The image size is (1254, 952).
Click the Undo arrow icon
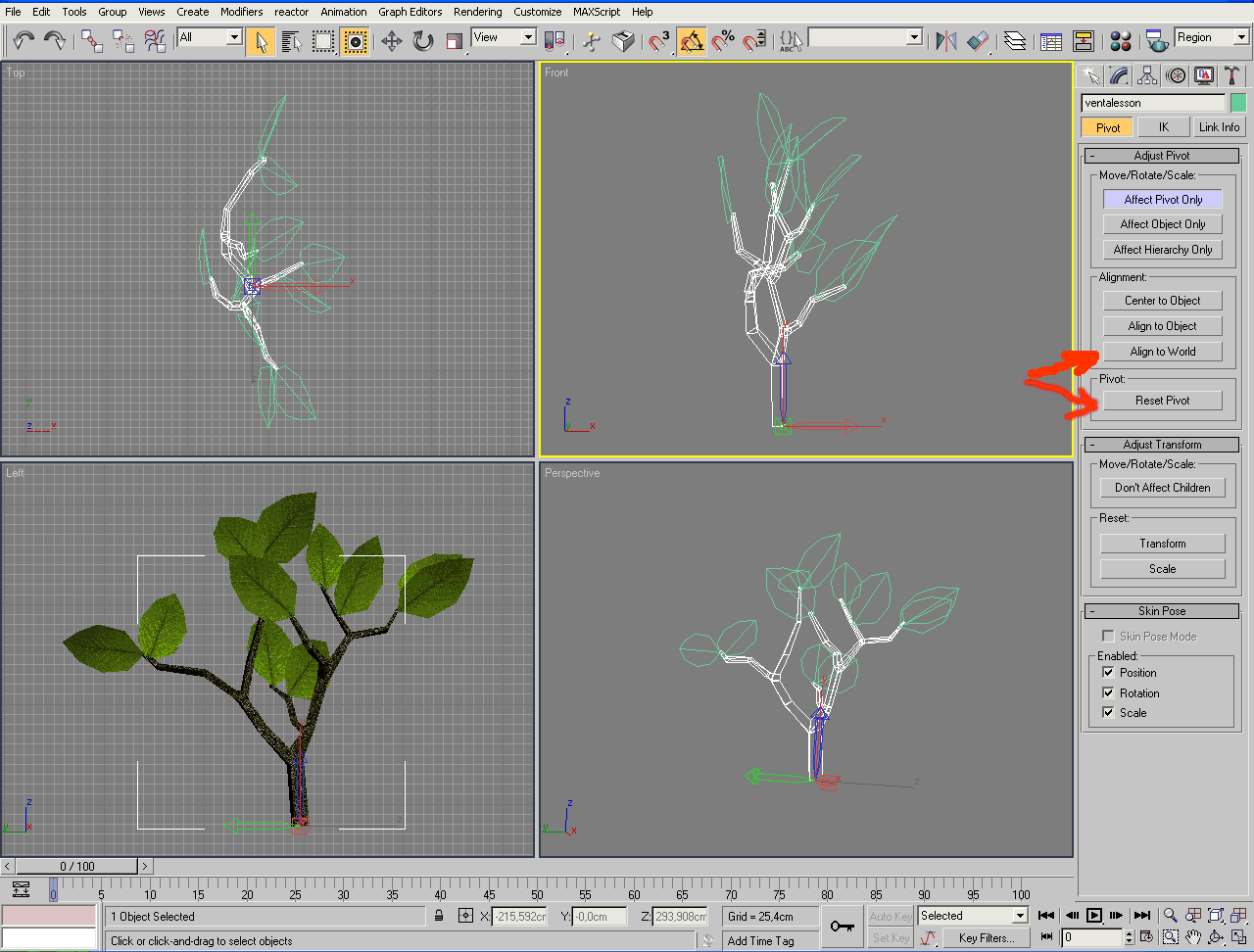tap(24, 40)
